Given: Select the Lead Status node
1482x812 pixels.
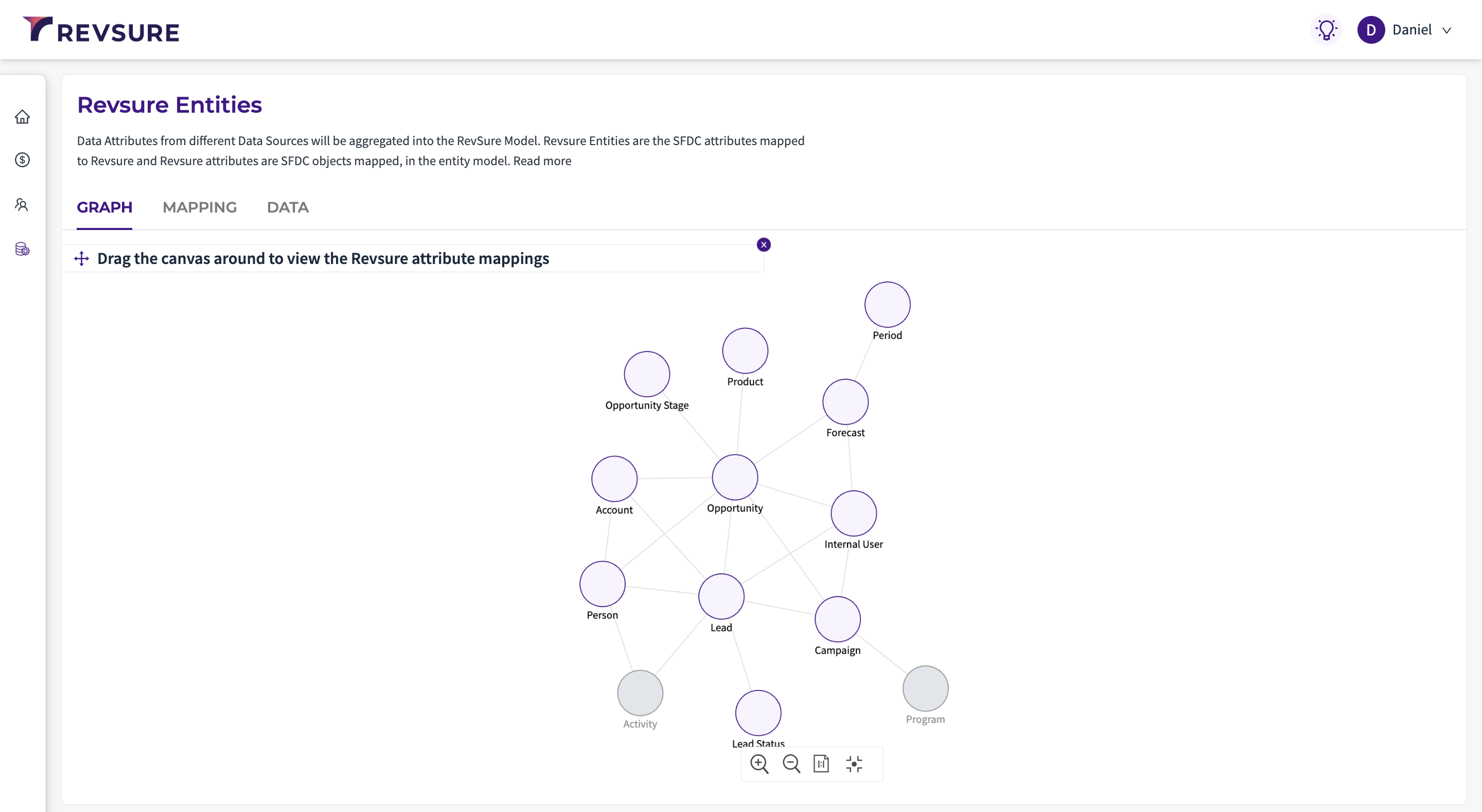Looking at the screenshot, I should 758,713.
